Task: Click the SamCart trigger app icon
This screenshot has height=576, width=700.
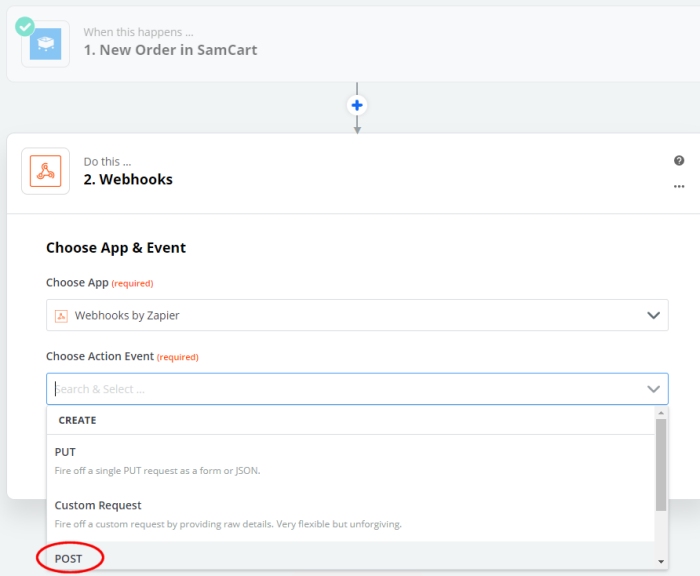Action: pyautogui.click(x=46, y=44)
